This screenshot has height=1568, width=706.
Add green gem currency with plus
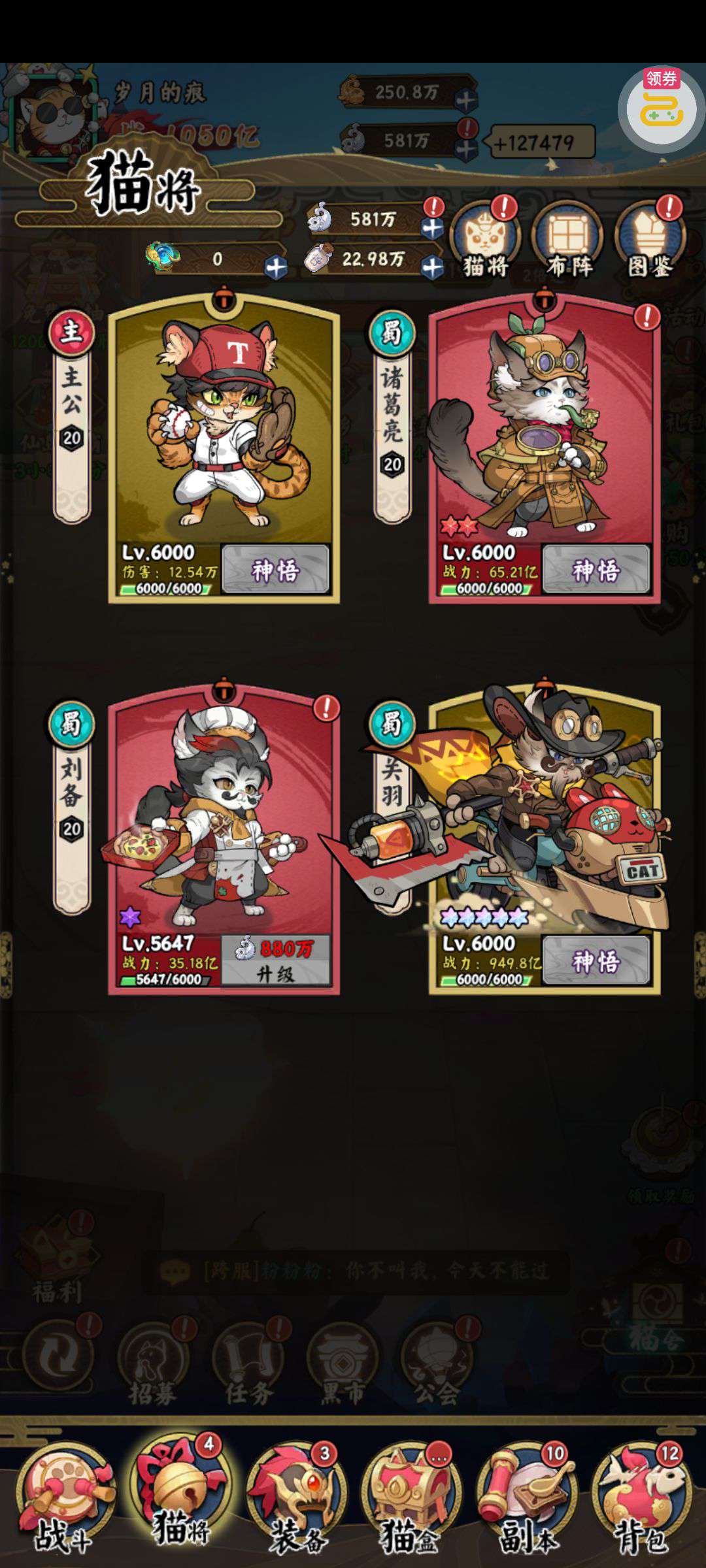point(276,267)
